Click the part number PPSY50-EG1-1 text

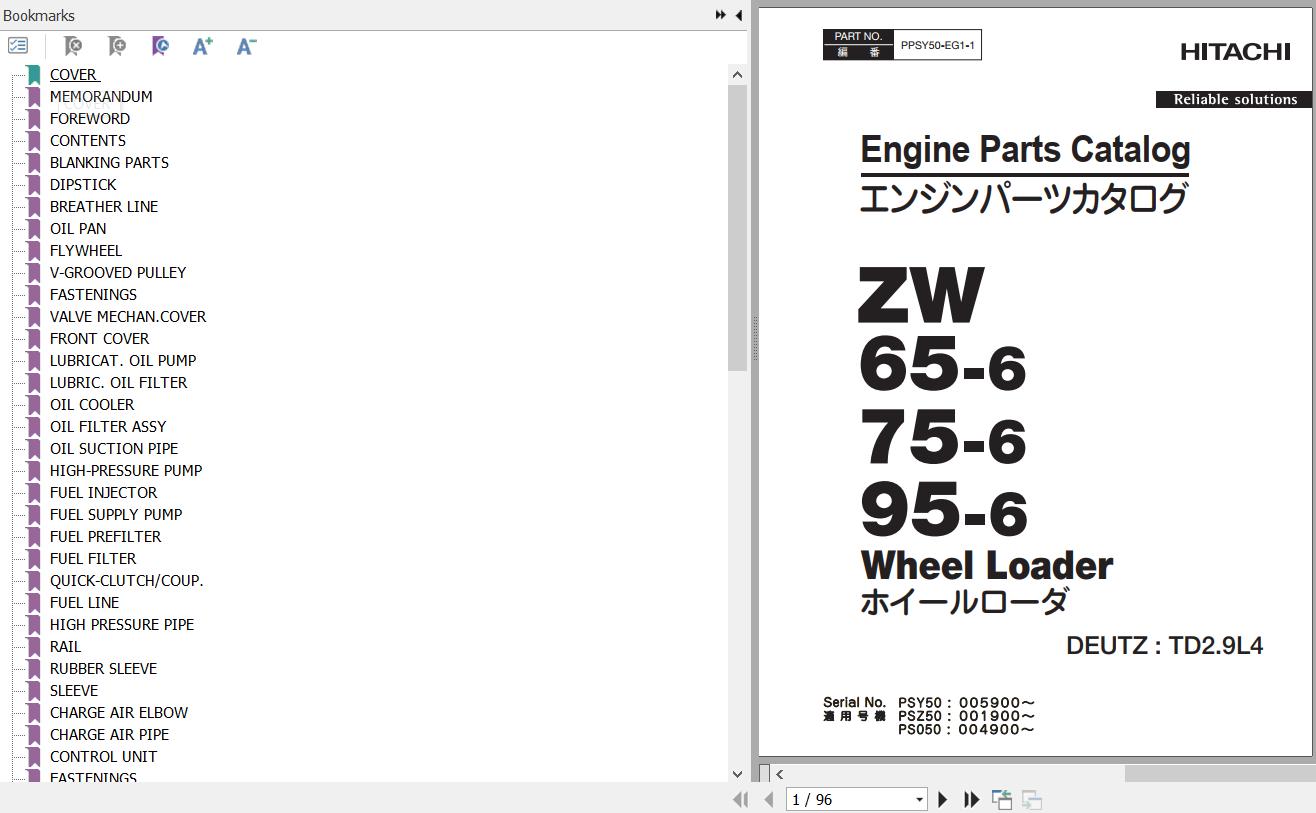pyautogui.click(x=937, y=45)
